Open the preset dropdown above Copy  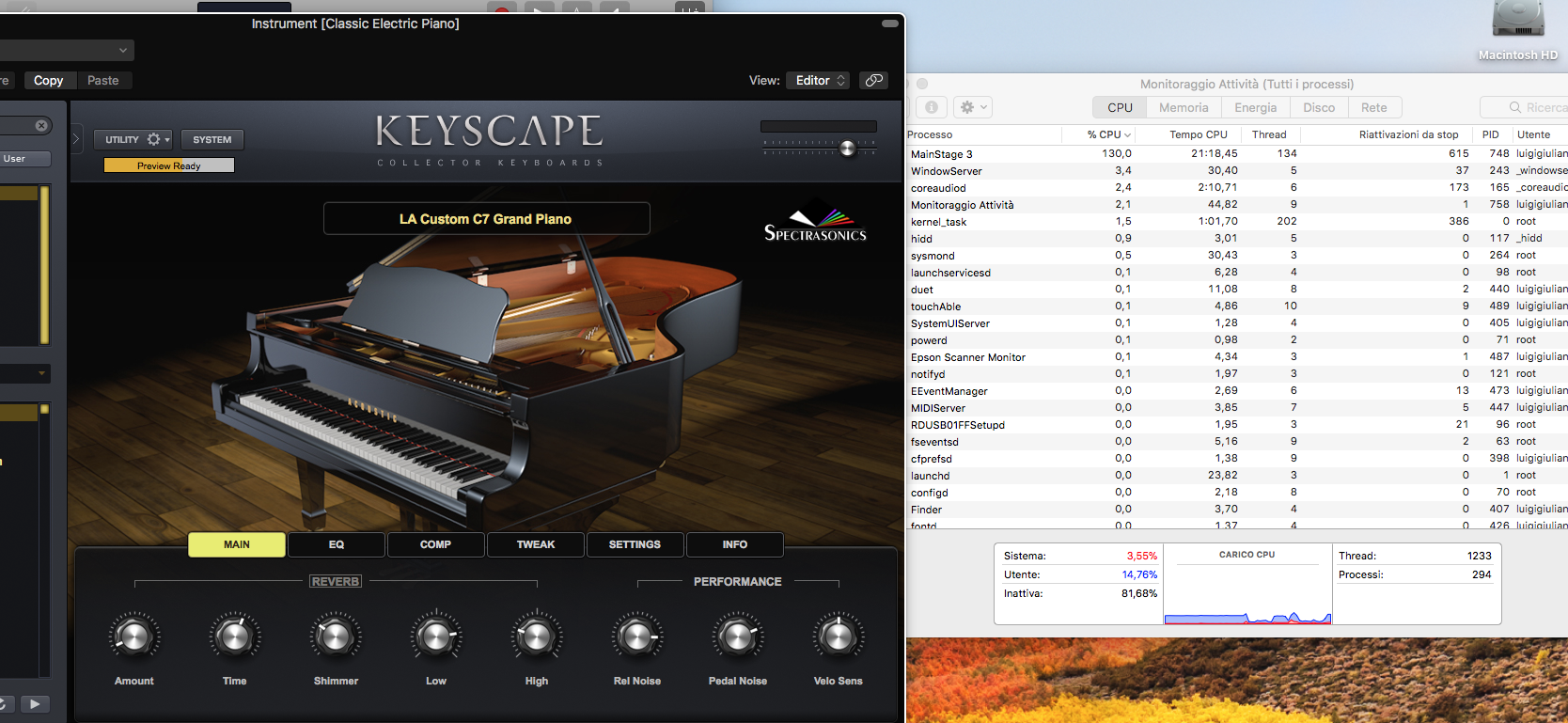(x=66, y=50)
